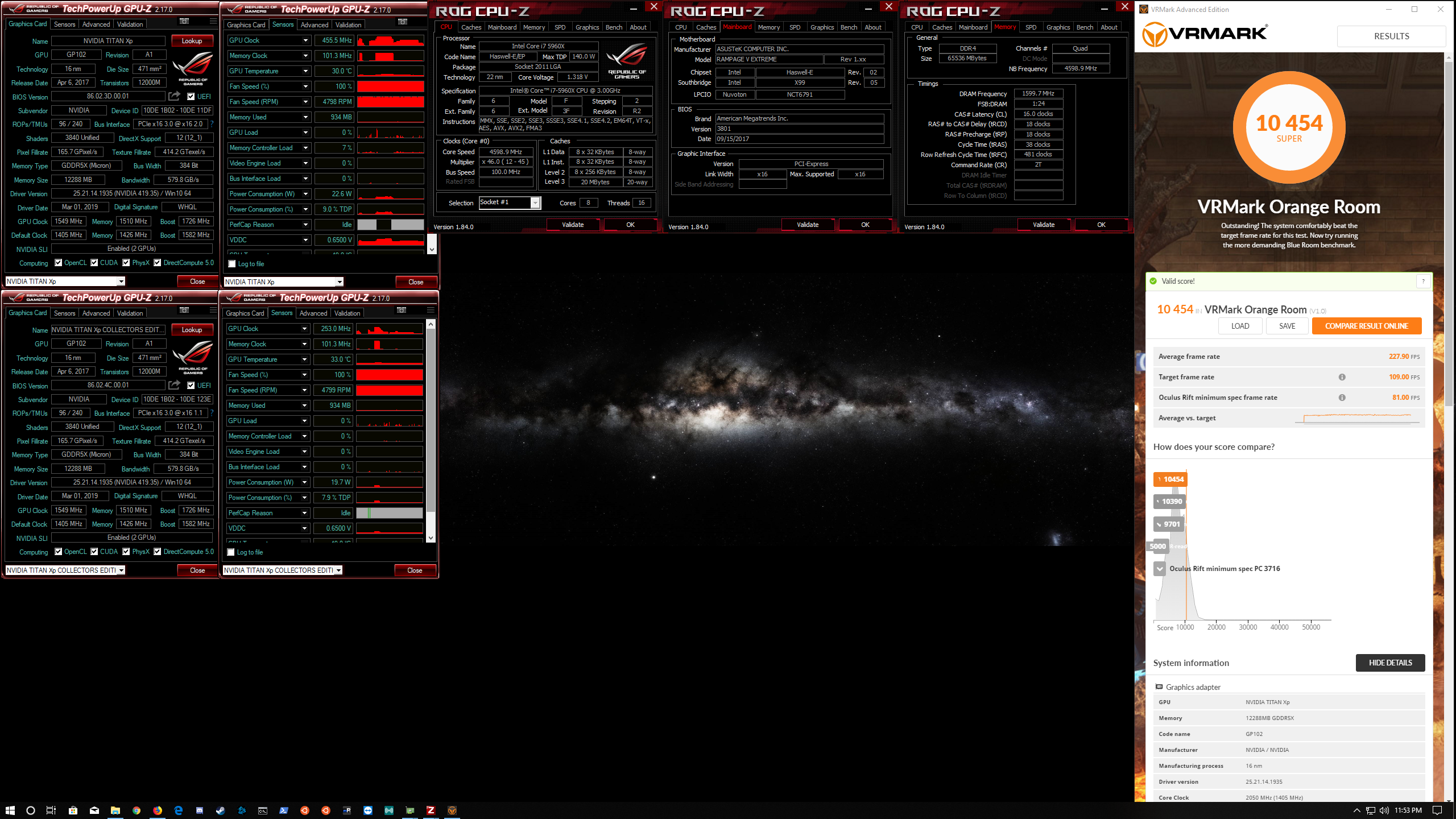
Task: Open the Socket #1 selection dropdown in CPU-Z
Action: [x=535, y=203]
